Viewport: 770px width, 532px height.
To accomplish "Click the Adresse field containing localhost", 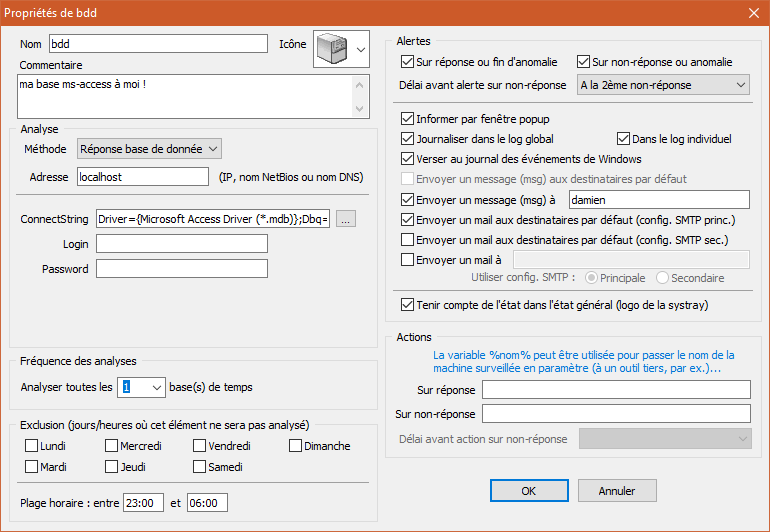I will coord(144,177).
